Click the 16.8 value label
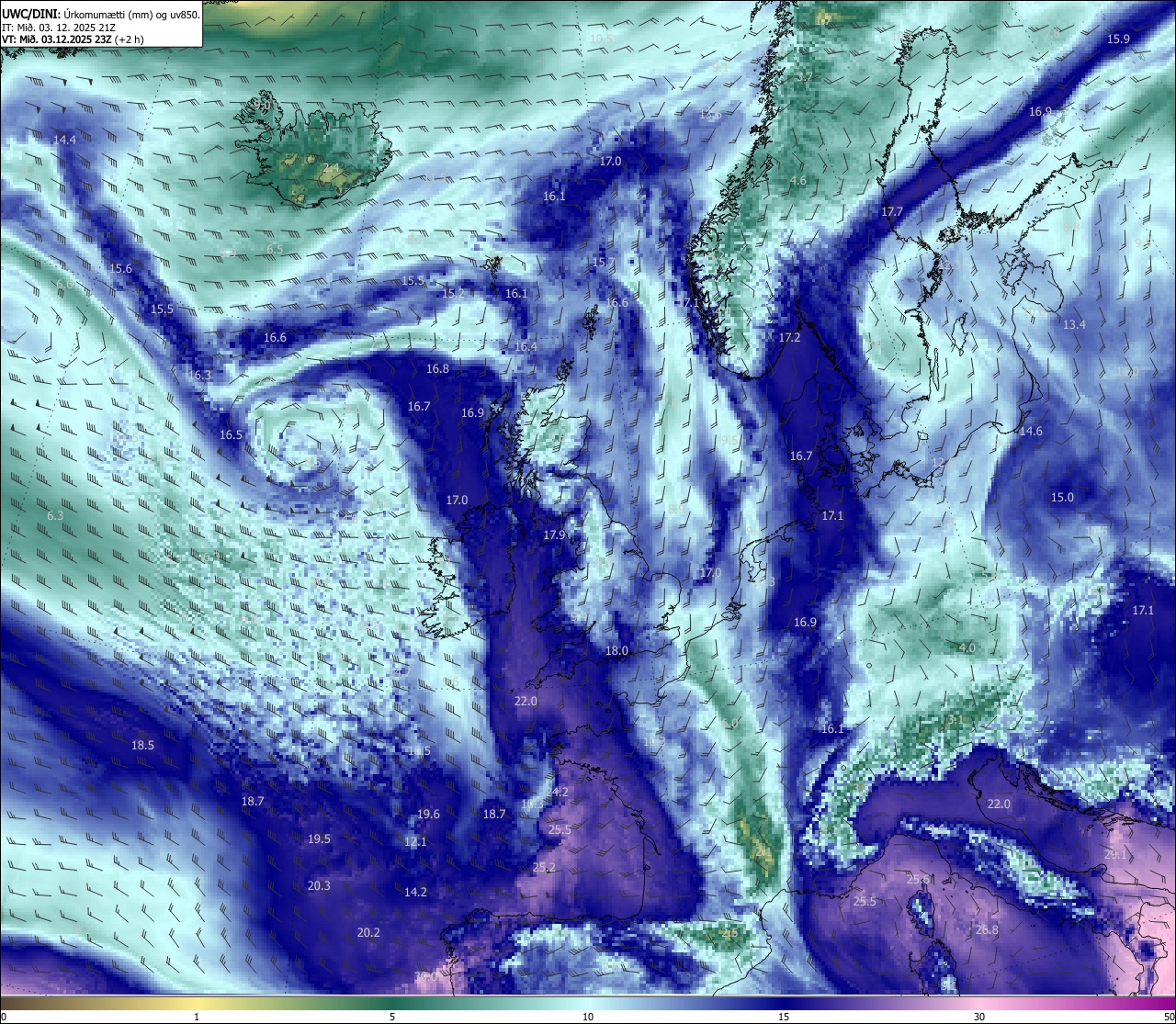This screenshot has width=1176, height=1024. click(x=437, y=369)
